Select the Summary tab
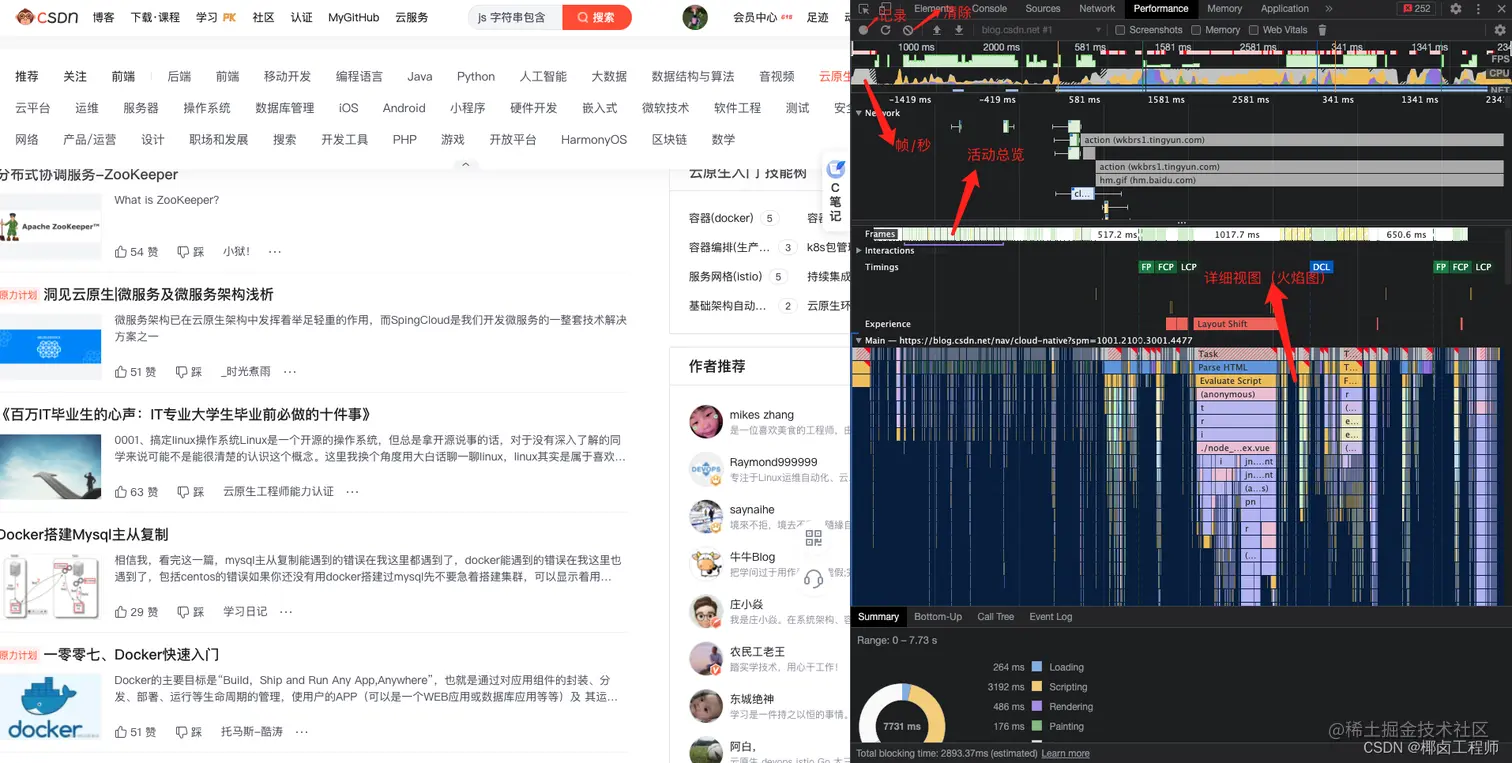The image size is (1512, 763). point(878,617)
